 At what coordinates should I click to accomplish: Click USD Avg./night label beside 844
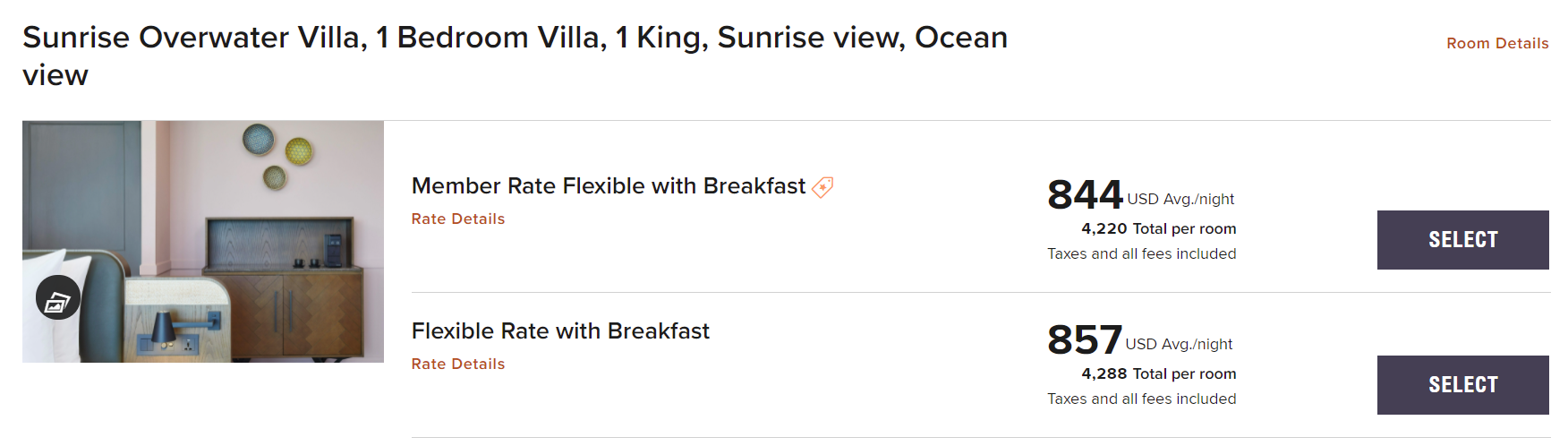(1180, 200)
